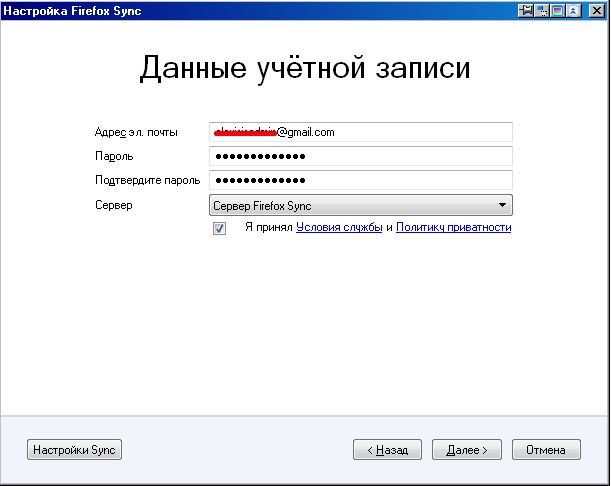Click the pushpin always-on-top title bar icon
The image size is (611, 486).
[526, 11]
